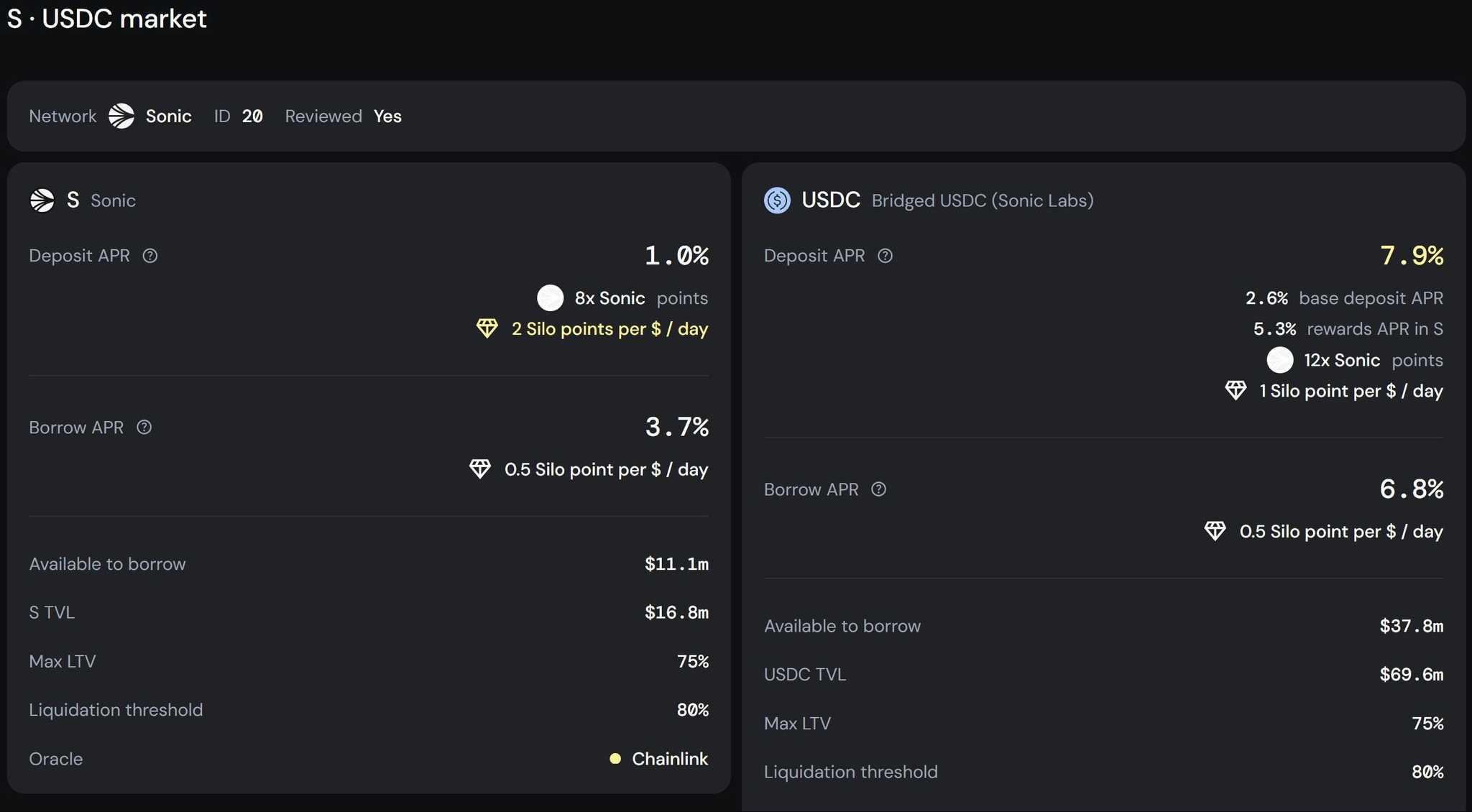This screenshot has width=1472, height=812.
Task: Click the S borrow APR help icon
Action: (144, 428)
